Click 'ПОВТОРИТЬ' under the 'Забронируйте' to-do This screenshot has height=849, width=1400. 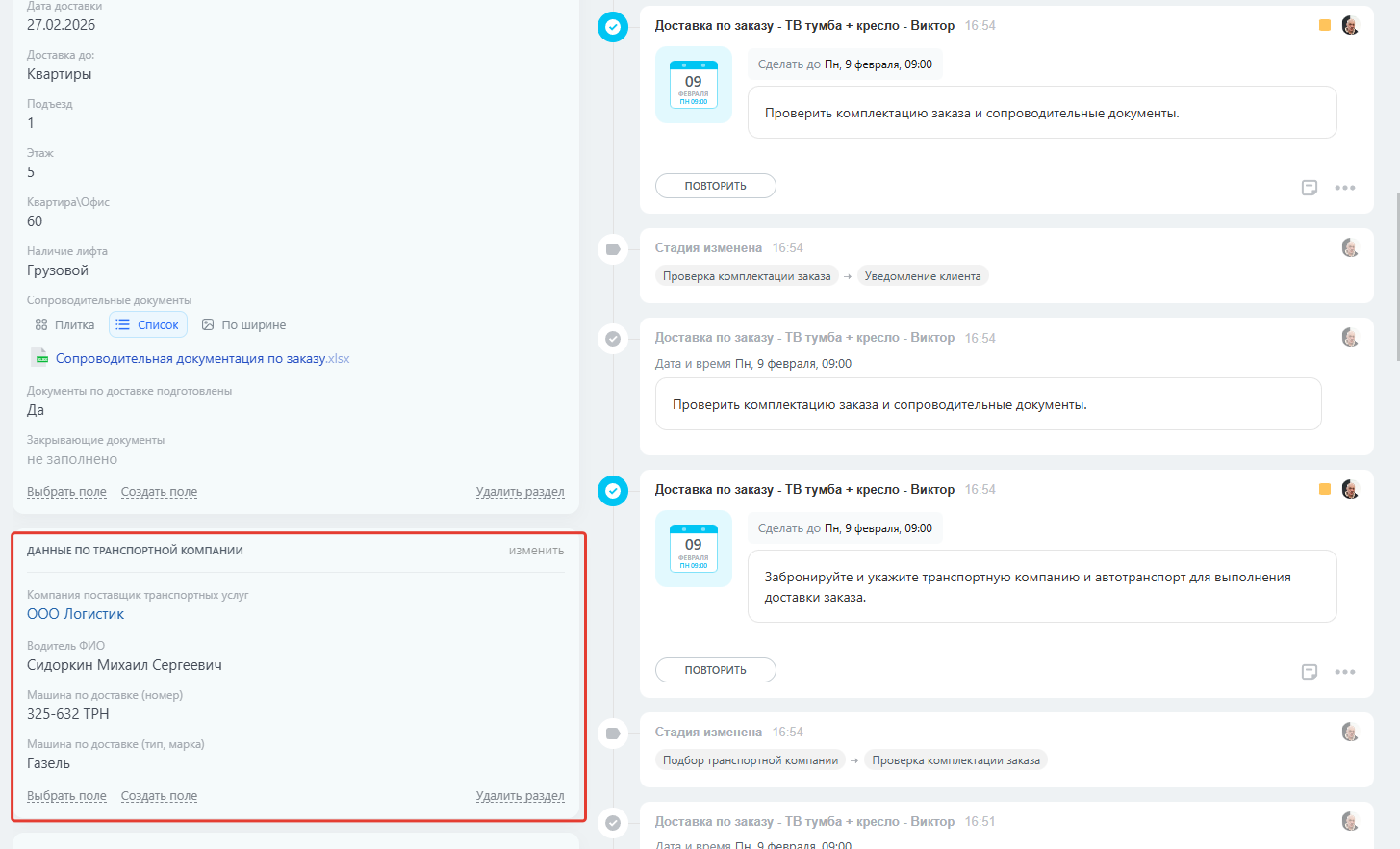coord(716,670)
